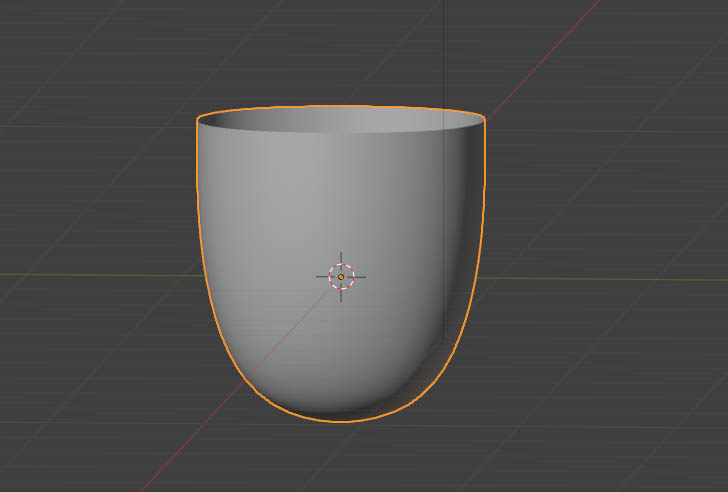Click the cup's lit left outer surface
The height and width of the screenshot is (492, 728).
(x=270, y=230)
